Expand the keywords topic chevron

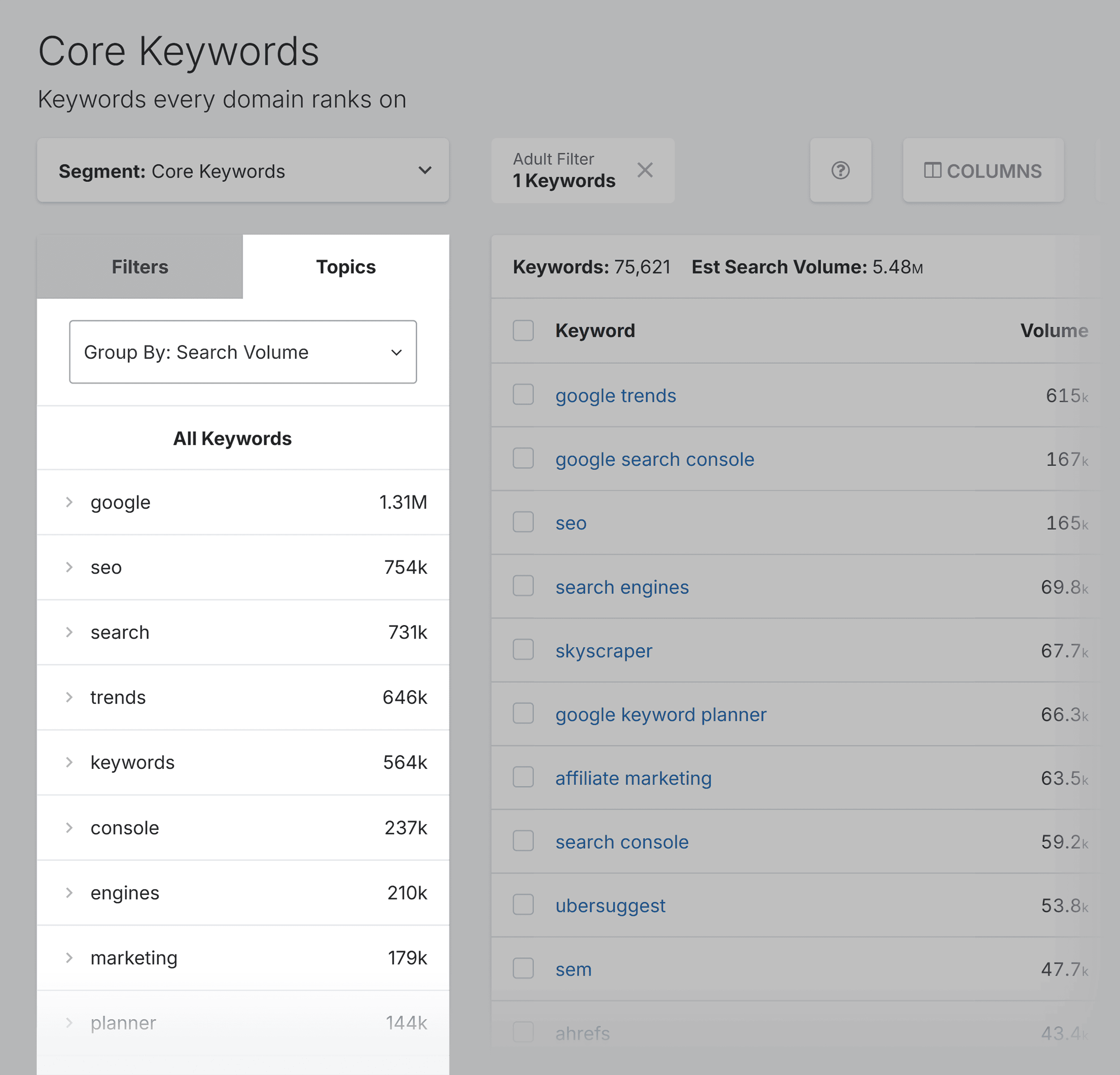[x=69, y=762]
